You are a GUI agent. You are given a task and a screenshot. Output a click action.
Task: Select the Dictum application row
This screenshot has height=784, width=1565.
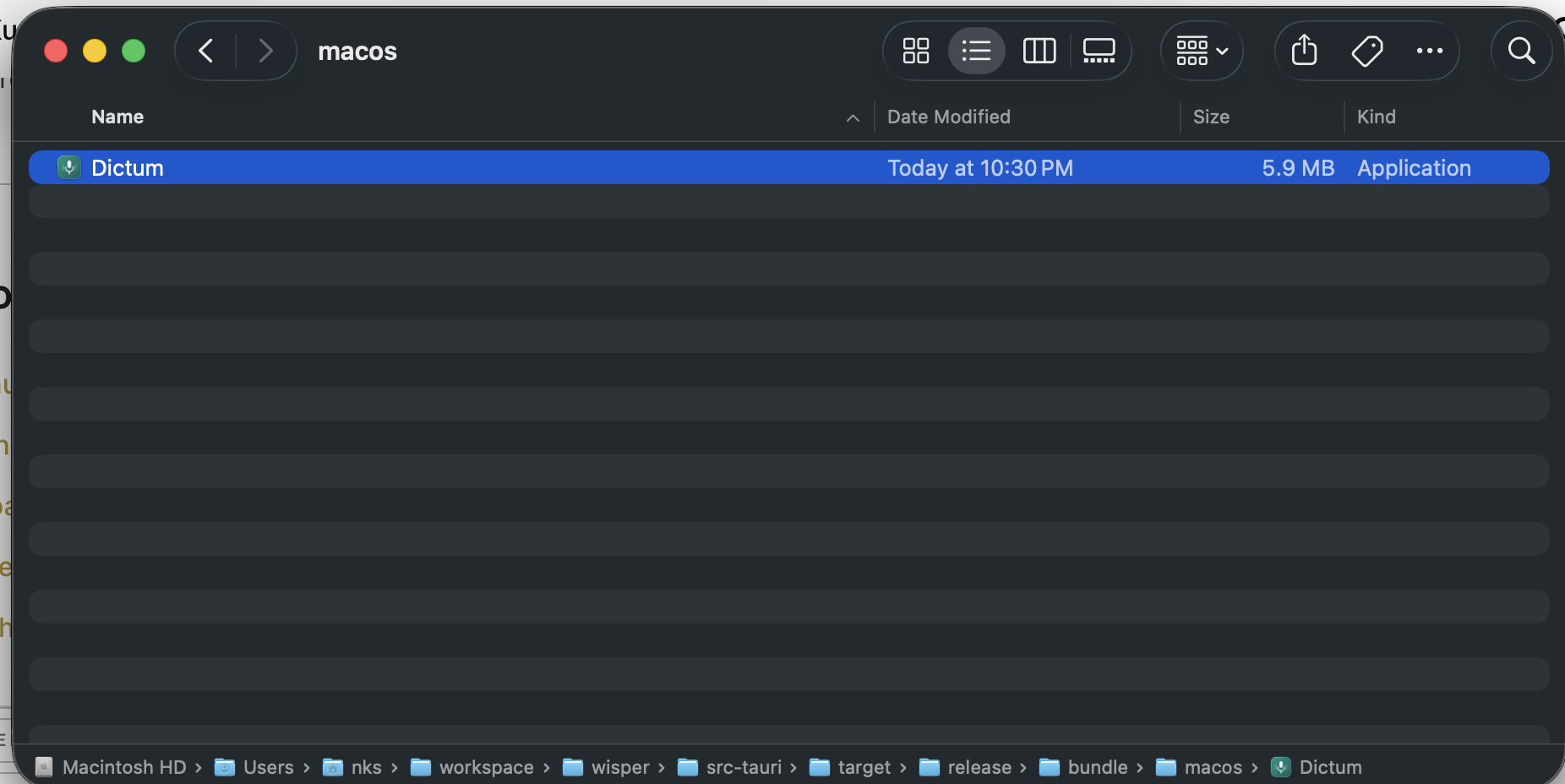[x=507, y=167]
